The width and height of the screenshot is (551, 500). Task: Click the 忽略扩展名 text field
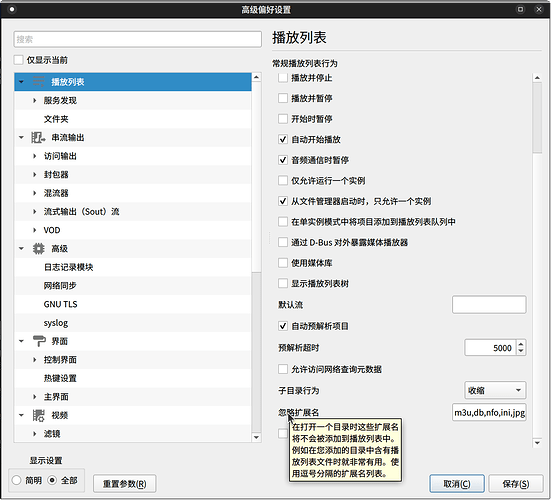[x=489, y=412]
